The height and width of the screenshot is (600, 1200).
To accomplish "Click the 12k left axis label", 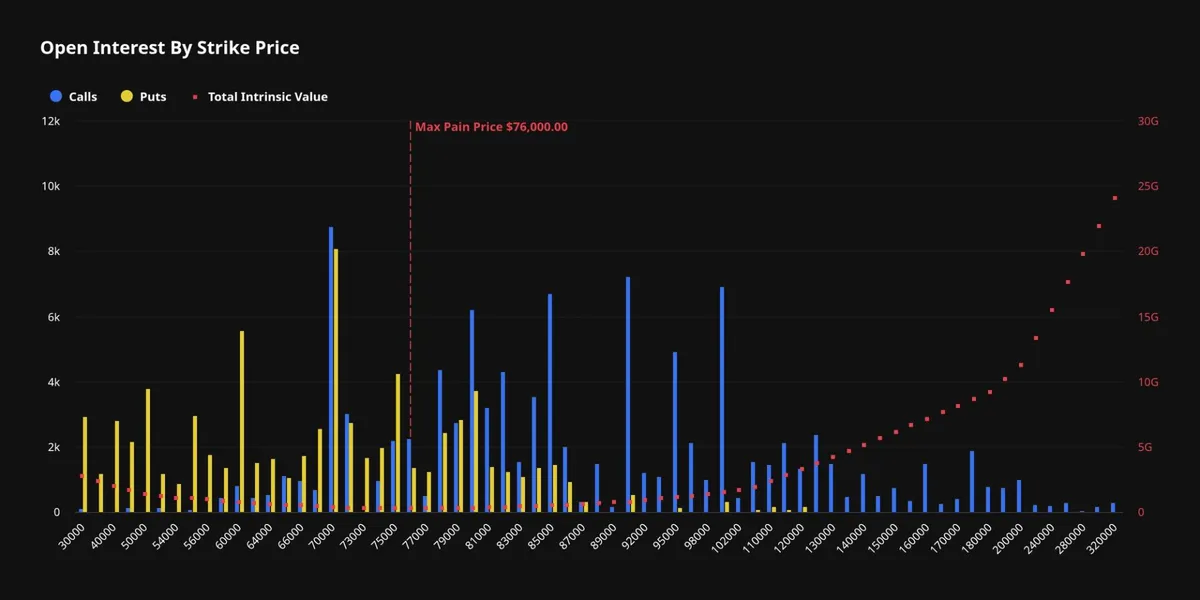I will pos(50,121).
